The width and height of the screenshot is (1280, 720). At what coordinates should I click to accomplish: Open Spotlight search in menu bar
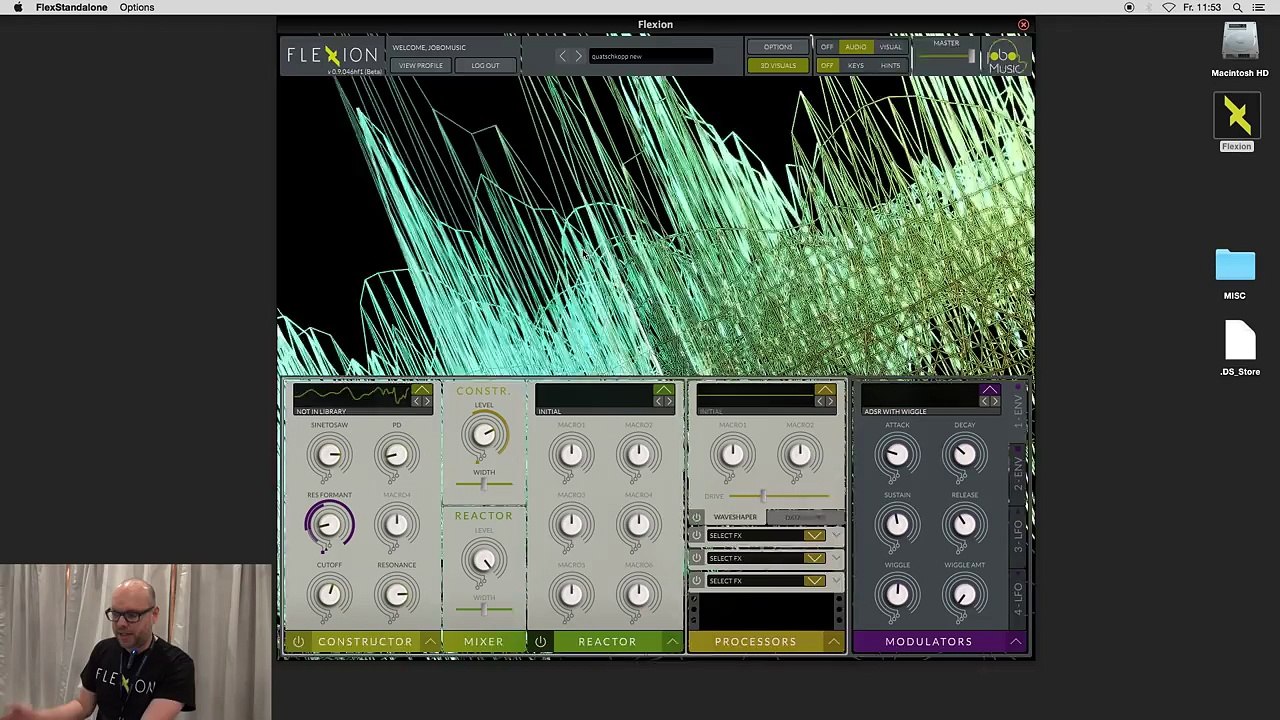(x=1237, y=7)
